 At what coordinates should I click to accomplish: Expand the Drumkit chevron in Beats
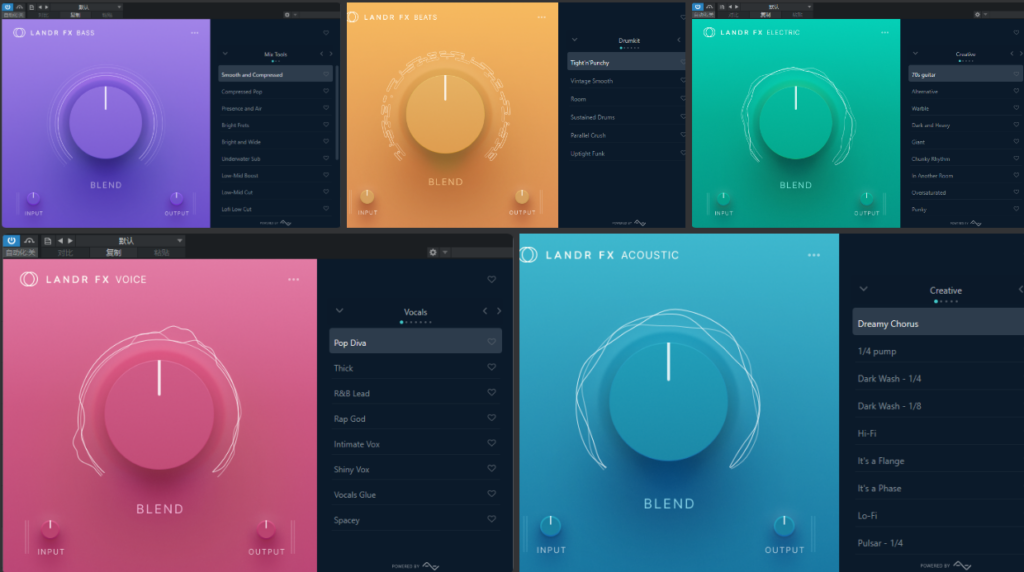tap(575, 40)
